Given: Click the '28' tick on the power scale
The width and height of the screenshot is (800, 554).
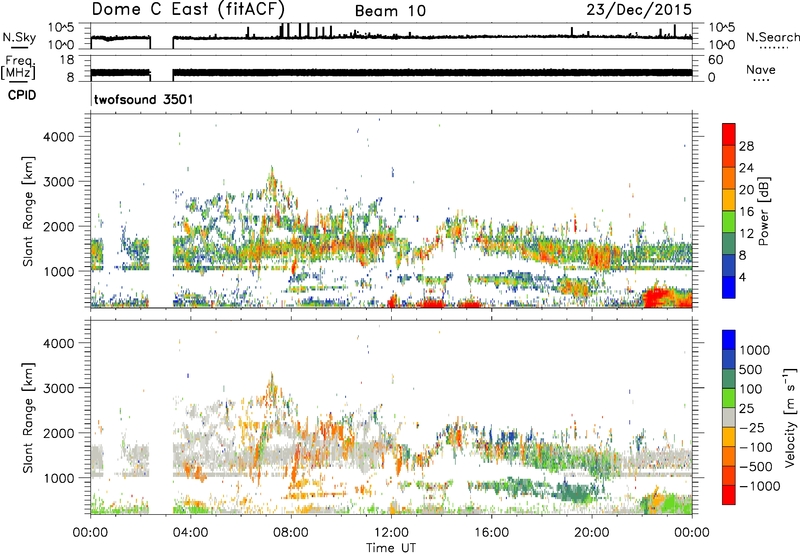Looking at the screenshot, I should click(746, 146).
